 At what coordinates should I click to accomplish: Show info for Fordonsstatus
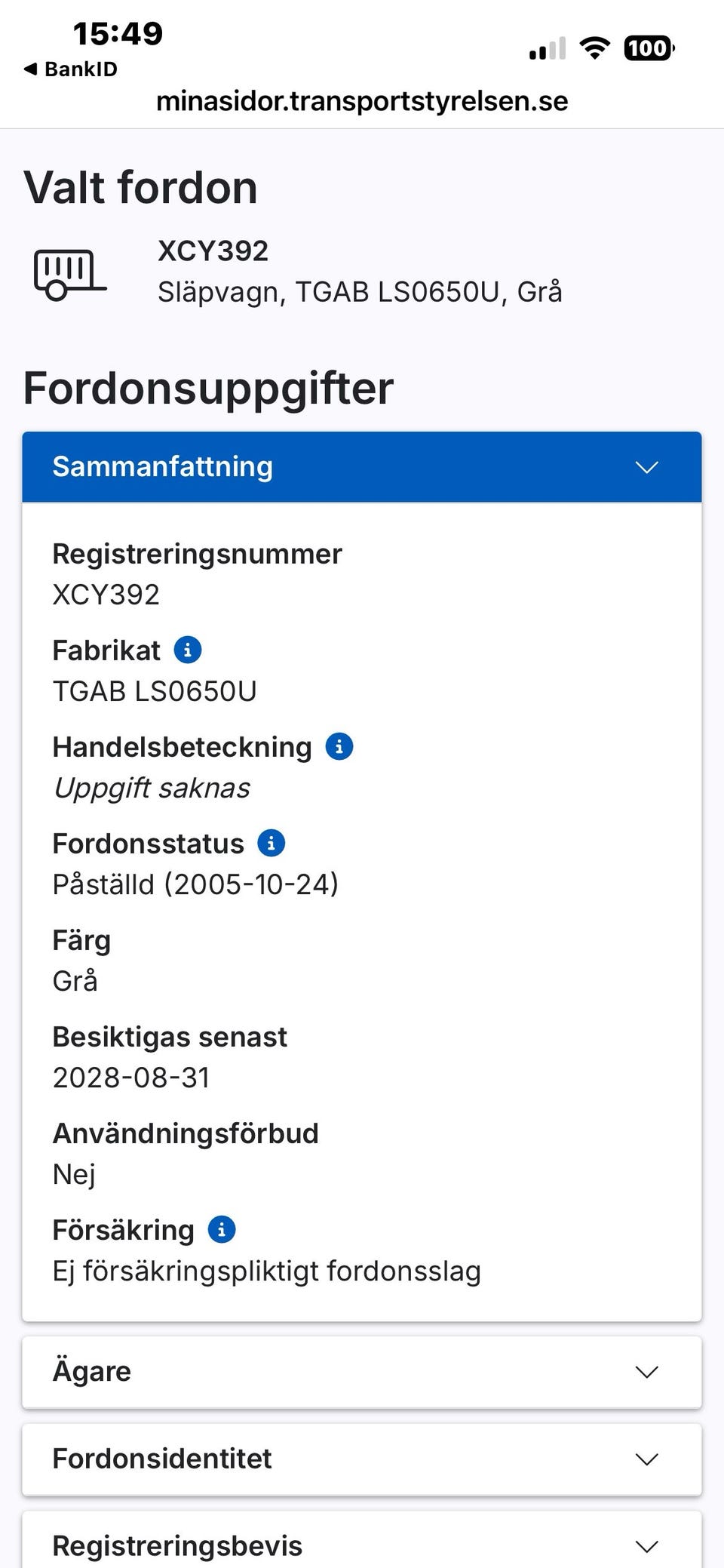[271, 843]
